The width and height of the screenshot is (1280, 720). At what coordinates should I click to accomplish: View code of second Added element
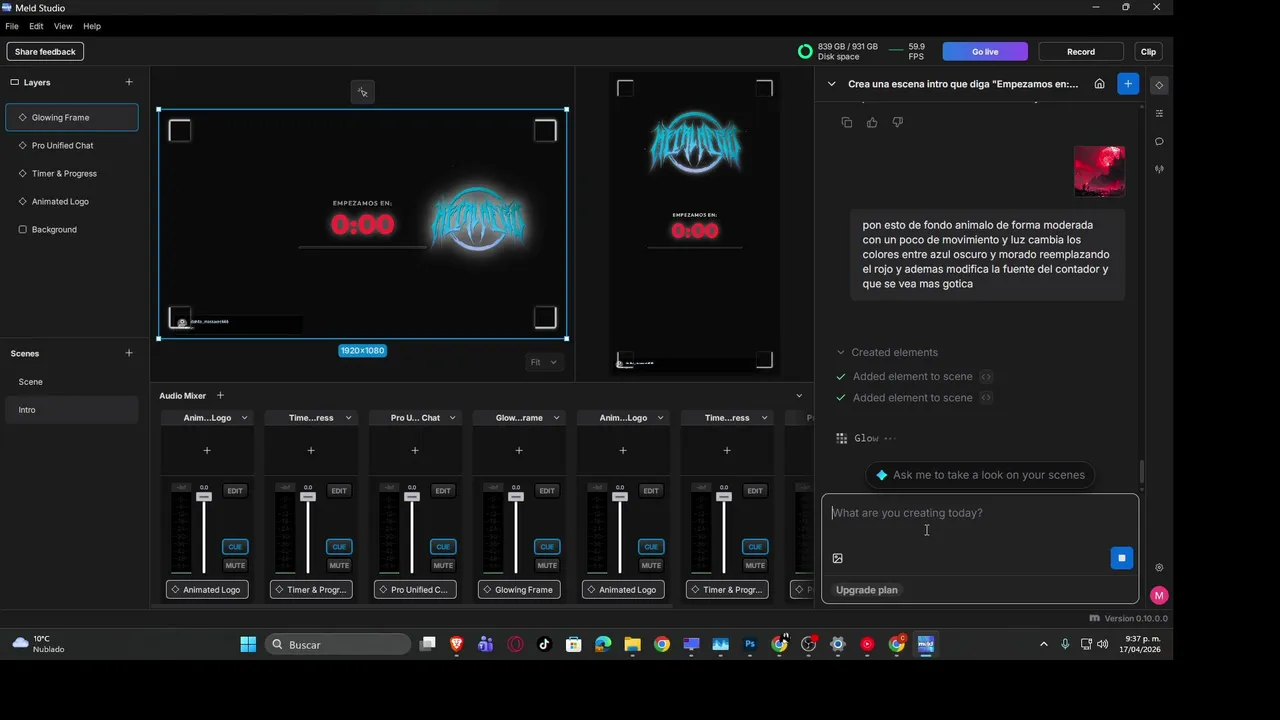(986, 398)
